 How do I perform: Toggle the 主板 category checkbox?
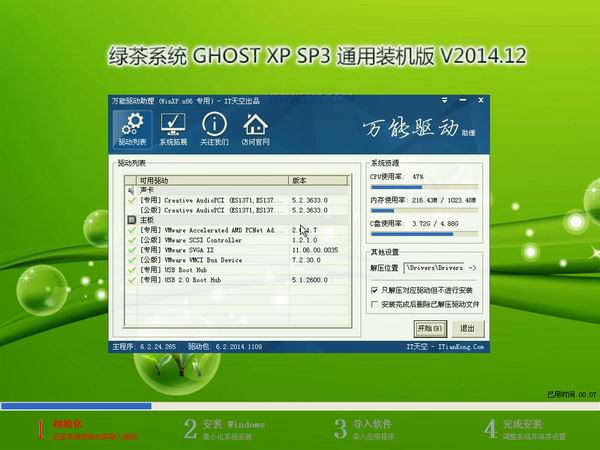tap(131, 220)
